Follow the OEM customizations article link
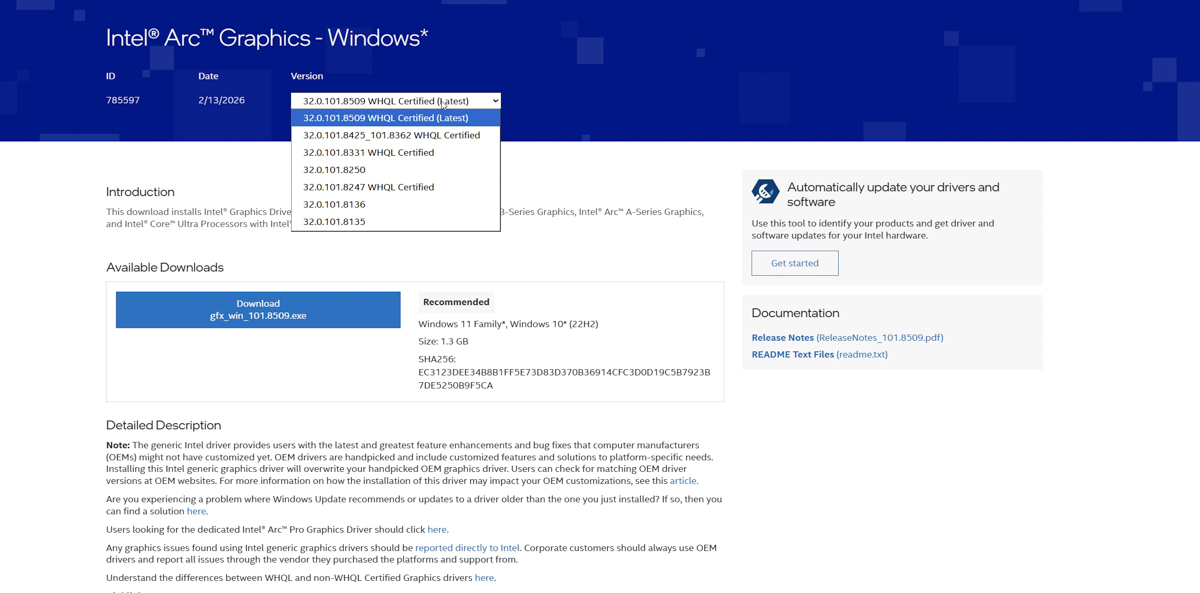 [683, 481]
